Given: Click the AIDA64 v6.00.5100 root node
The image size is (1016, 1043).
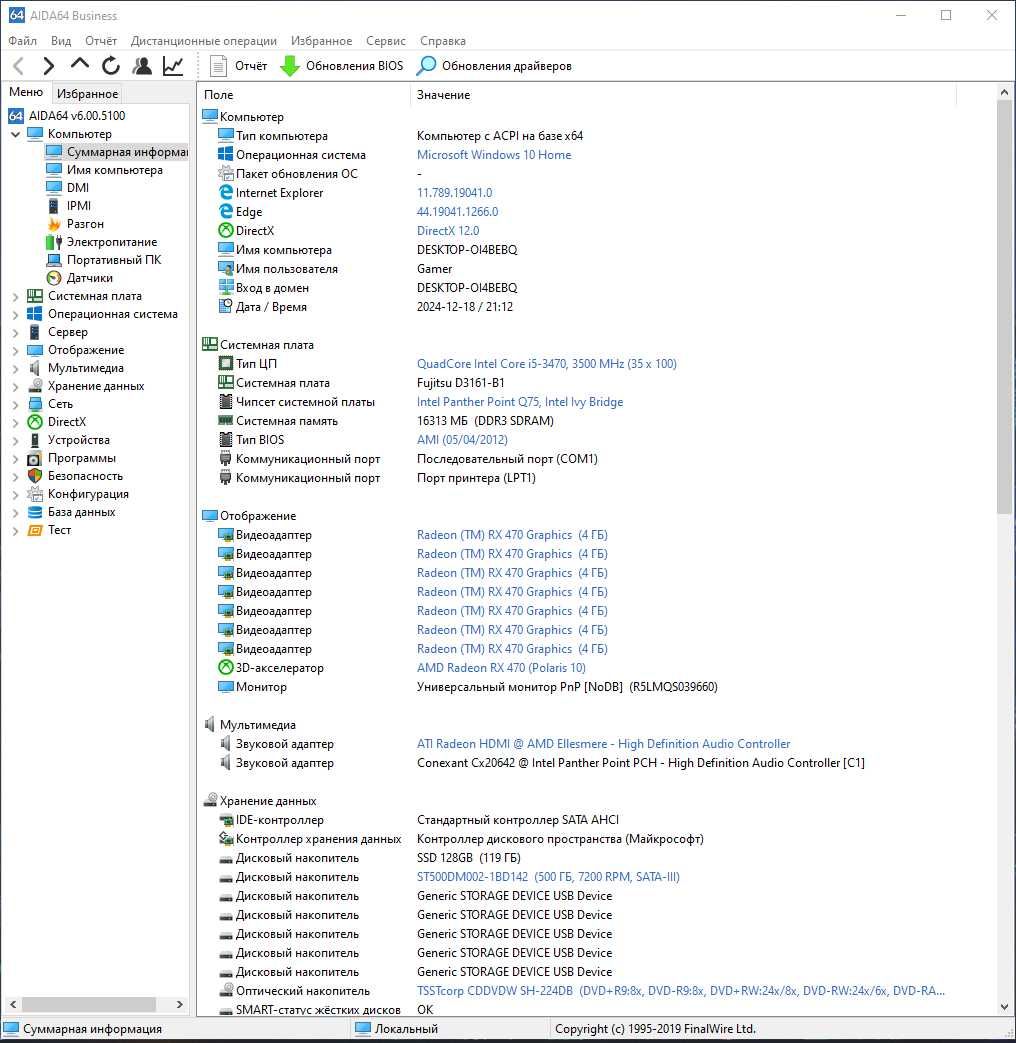Looking at the screenshot, I should [77, 115].
